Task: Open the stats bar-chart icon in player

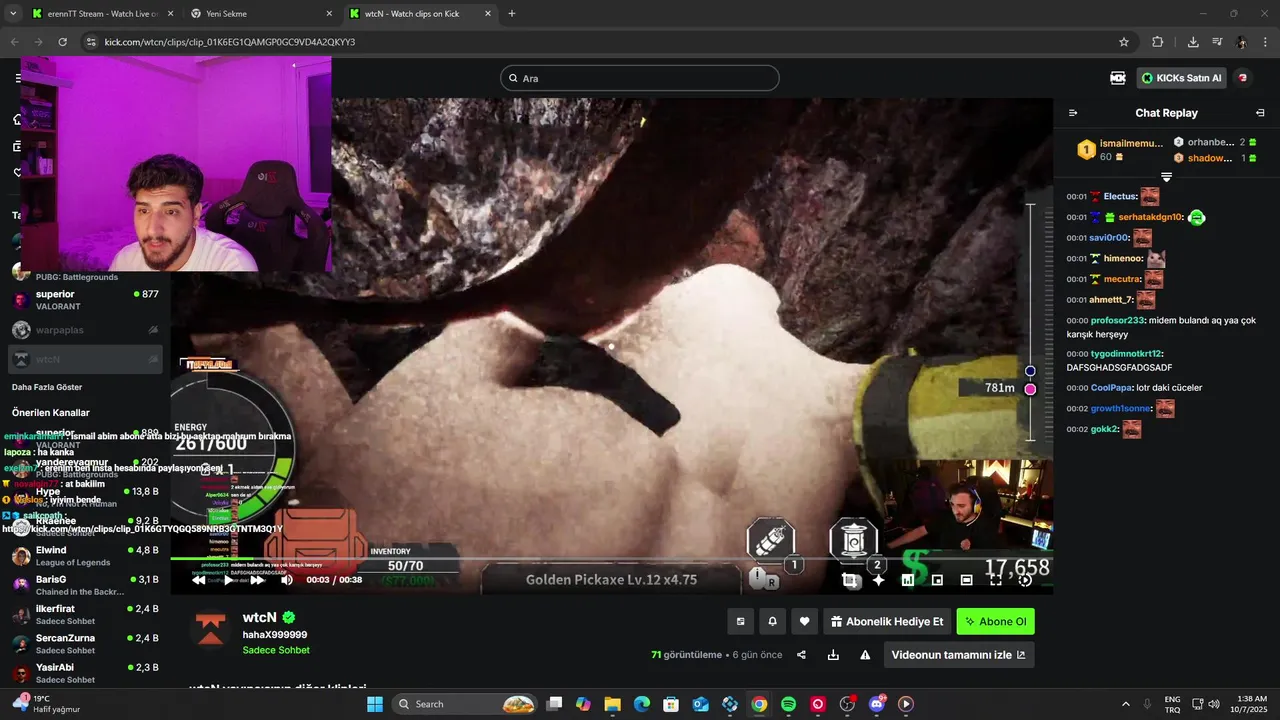Action: click(908, 580)
